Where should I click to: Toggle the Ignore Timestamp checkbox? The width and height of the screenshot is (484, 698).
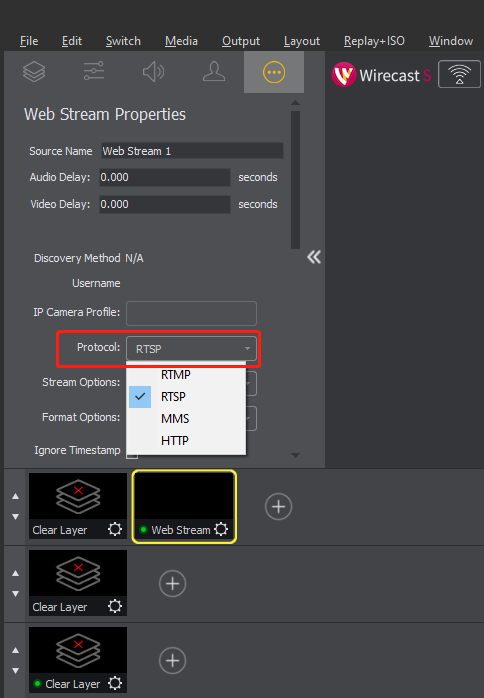(x=132, y=456)
